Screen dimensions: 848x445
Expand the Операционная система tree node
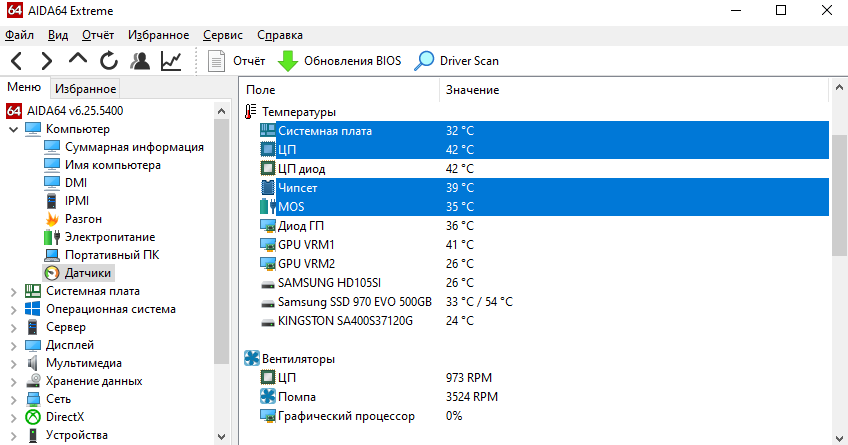tap(12, 309)
